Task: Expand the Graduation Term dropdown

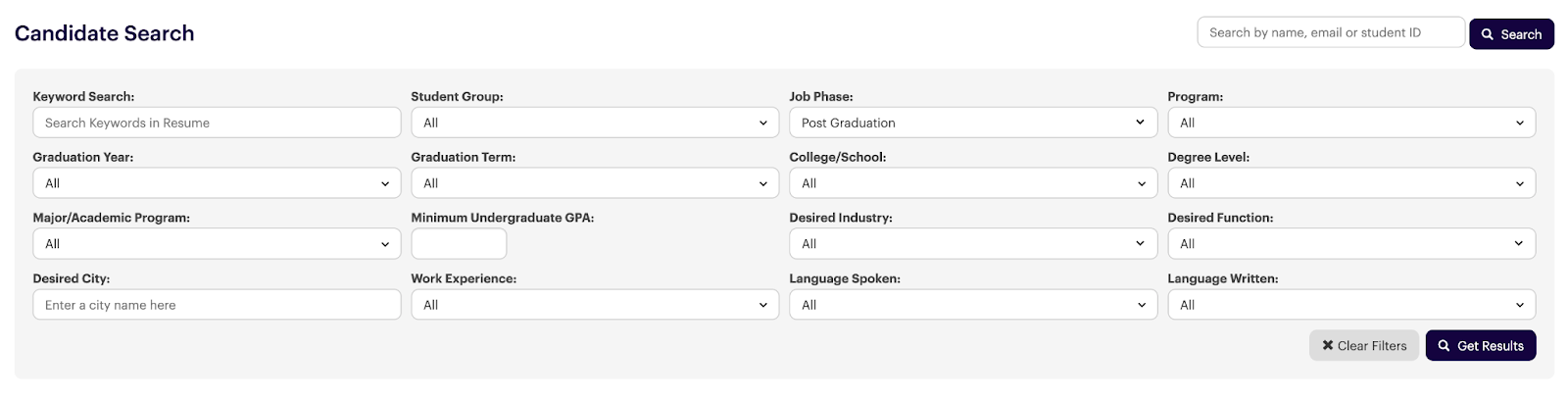Action: point(595,183)
